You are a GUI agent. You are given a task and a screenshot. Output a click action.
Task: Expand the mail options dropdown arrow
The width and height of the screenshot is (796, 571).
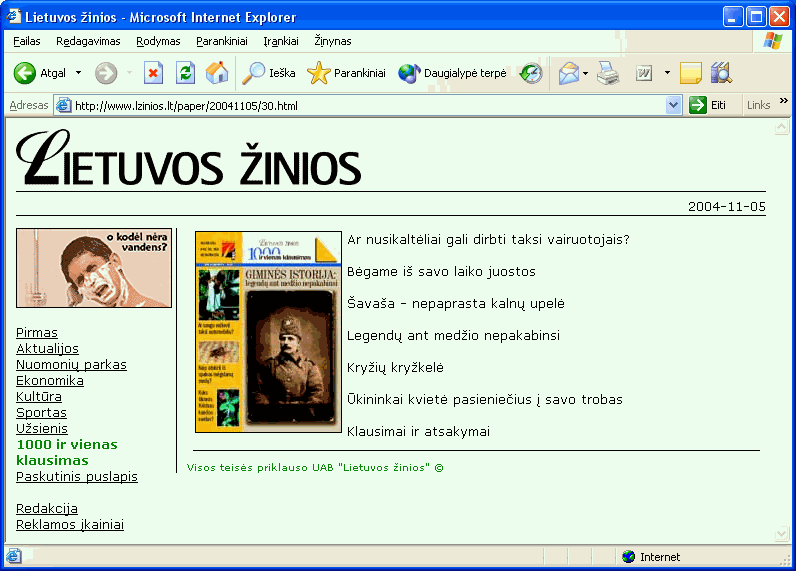(x=585, y=74)
